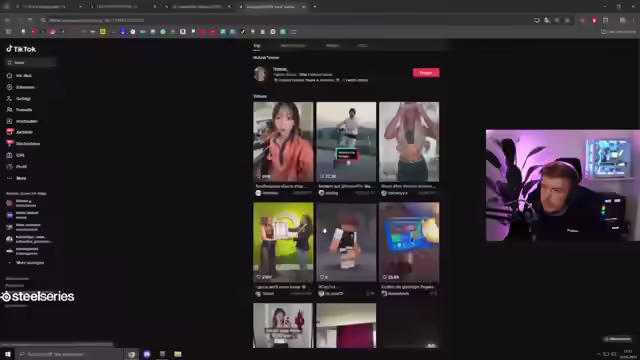
Task: Switch to the Videos search results tab
Action: pos(333,46)
